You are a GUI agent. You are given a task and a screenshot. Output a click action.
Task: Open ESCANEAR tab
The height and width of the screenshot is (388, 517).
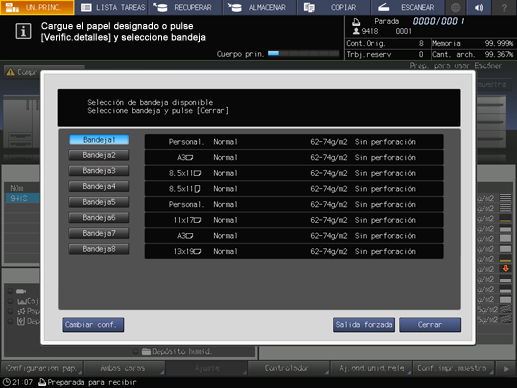[408, 7]
